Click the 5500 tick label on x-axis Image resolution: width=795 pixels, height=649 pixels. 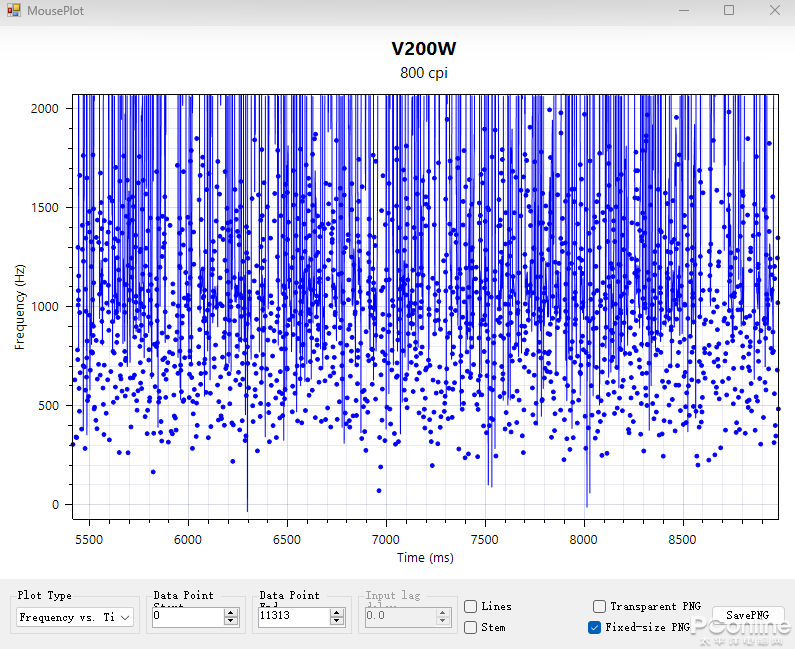(x=89, y=539)
